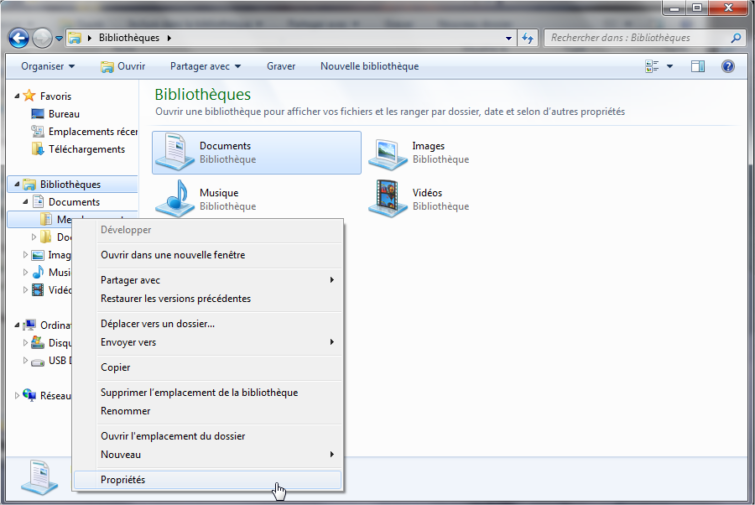
Task: Choose Ouvrir l'emplacement du dossier
Action: [x=207, y=436]
